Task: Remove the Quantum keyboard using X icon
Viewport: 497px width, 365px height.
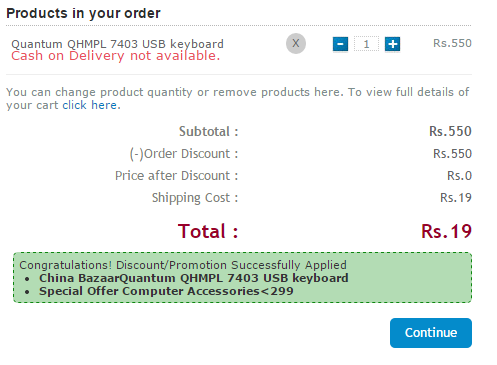Action: (296, 43)
